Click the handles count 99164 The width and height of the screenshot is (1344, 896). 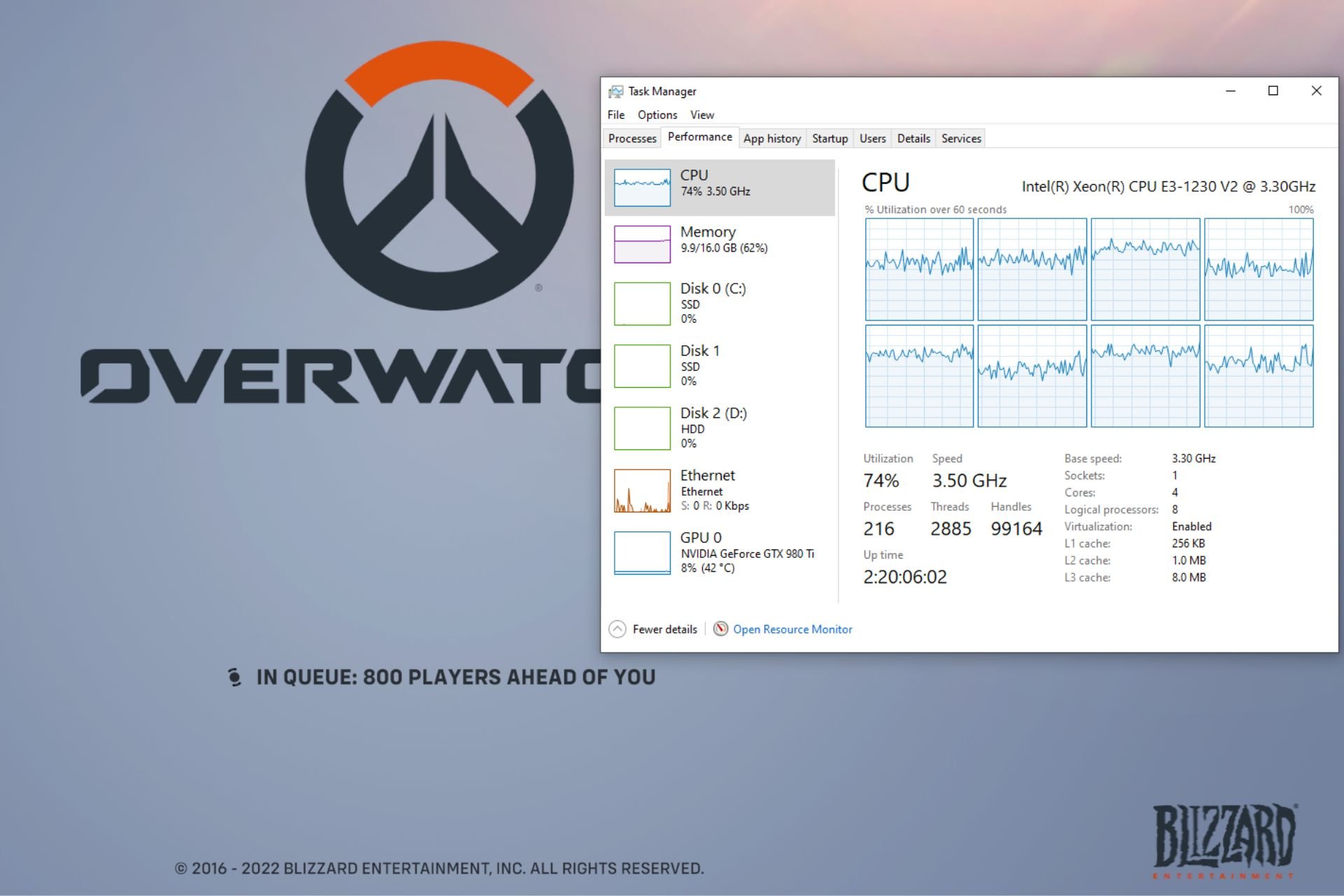1016,529
